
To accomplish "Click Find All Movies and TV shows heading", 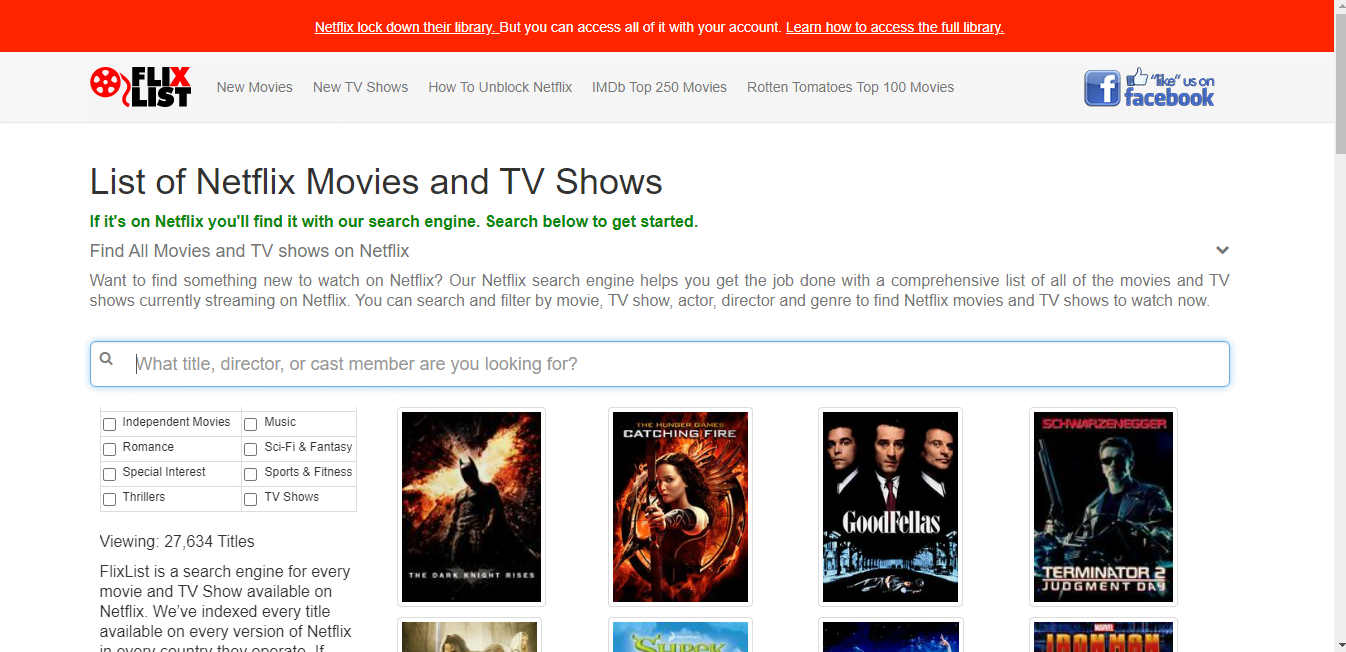I will pos(250,251).
